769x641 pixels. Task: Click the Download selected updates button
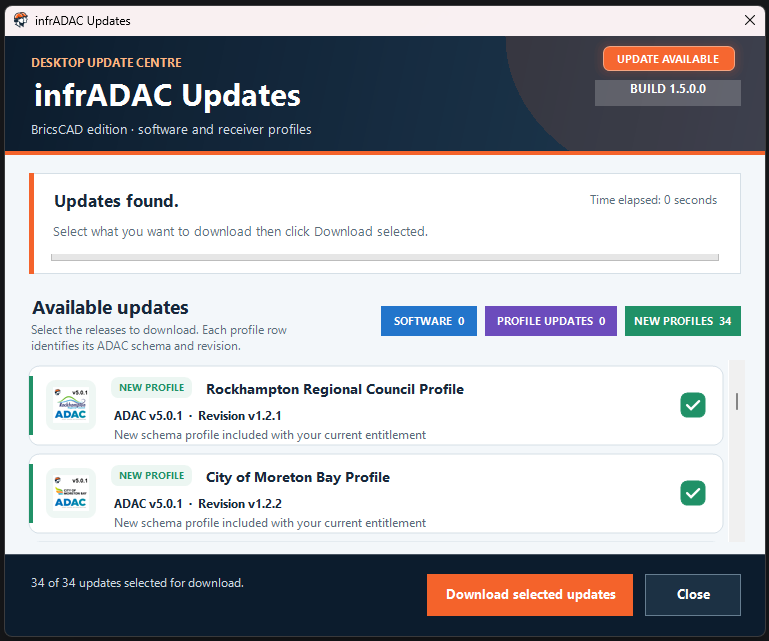click(x=530, y=594)
